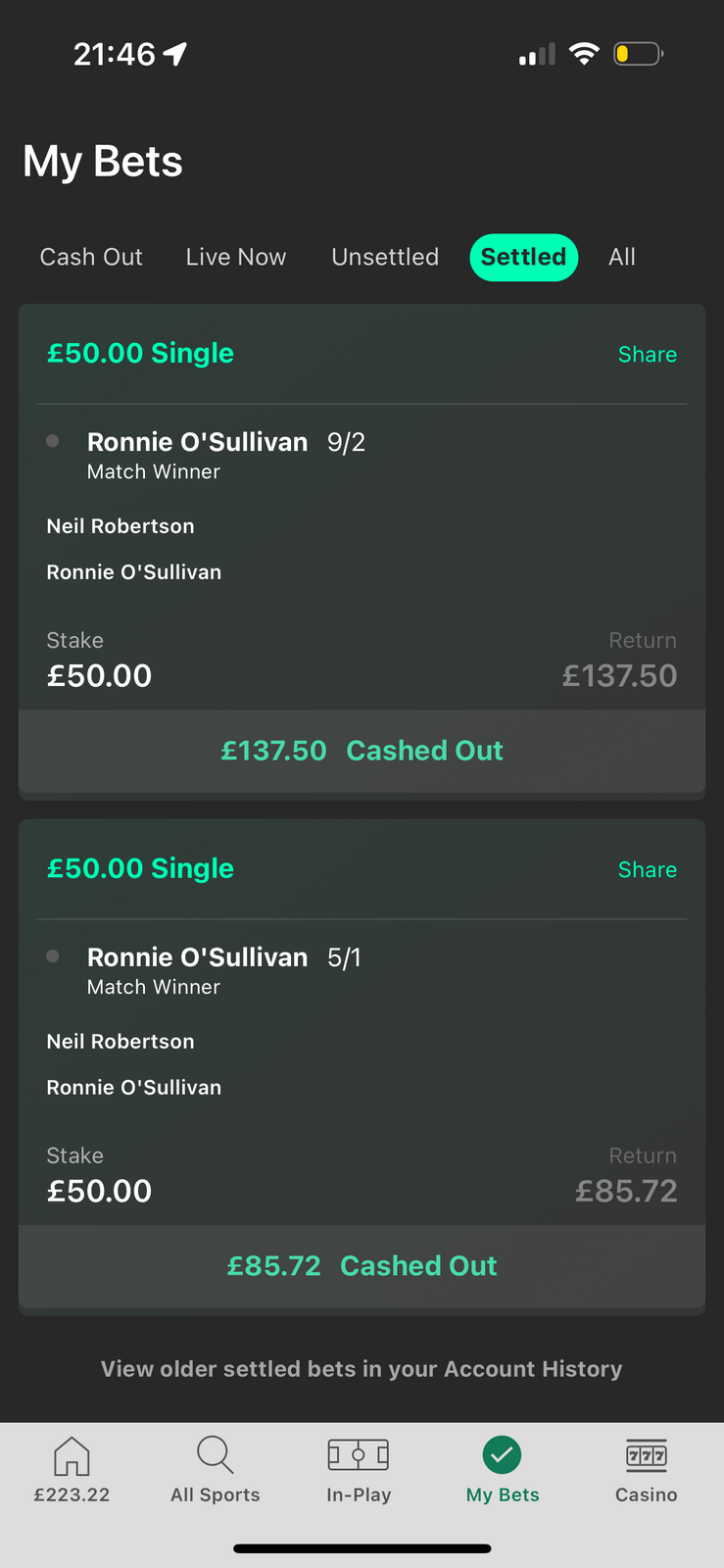Share the 9/2 Ronnie O'Sullivan bet

tap(647, 355)
